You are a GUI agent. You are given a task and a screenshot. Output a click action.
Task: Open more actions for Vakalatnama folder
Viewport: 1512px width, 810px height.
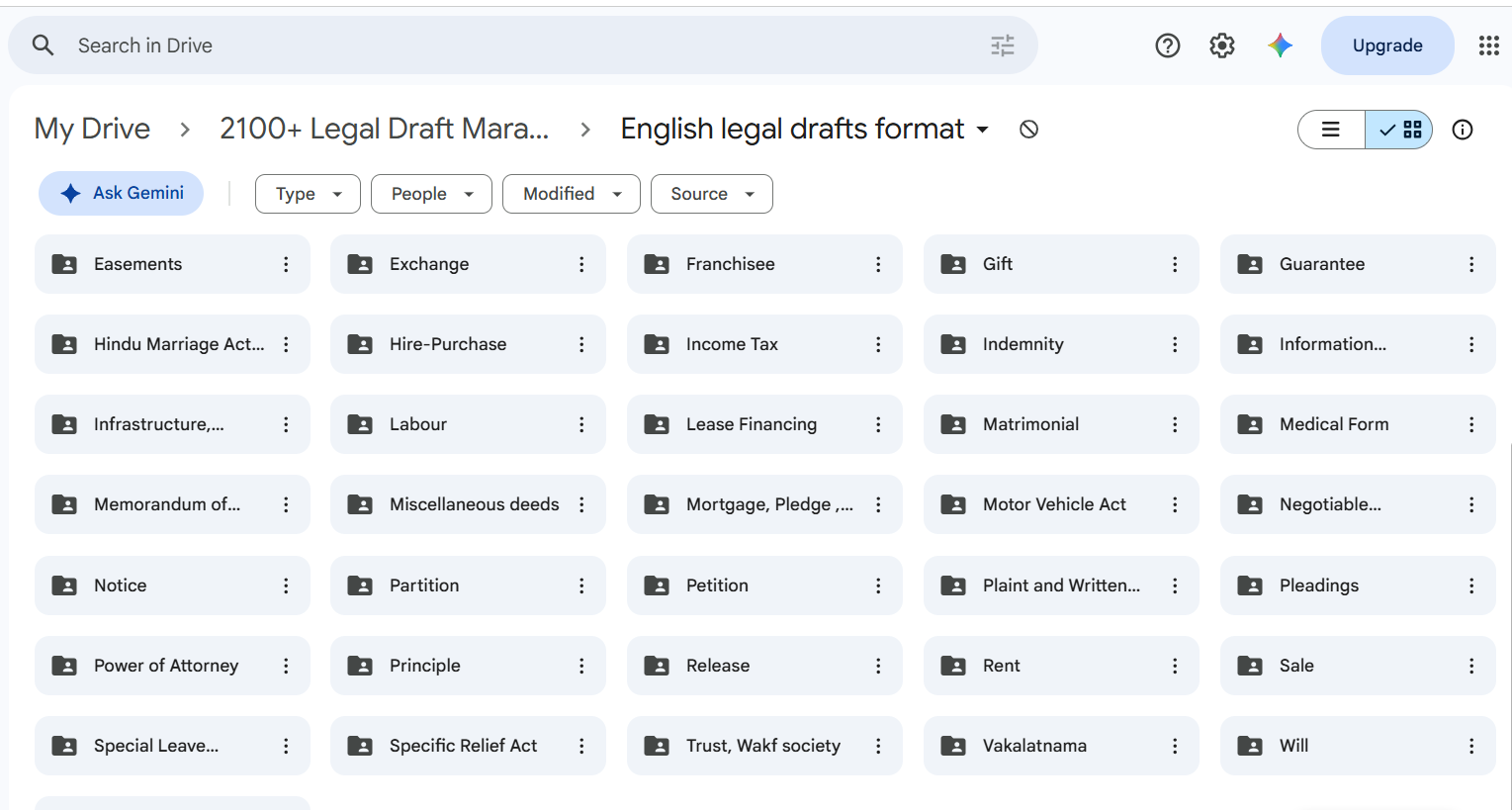1175,746
